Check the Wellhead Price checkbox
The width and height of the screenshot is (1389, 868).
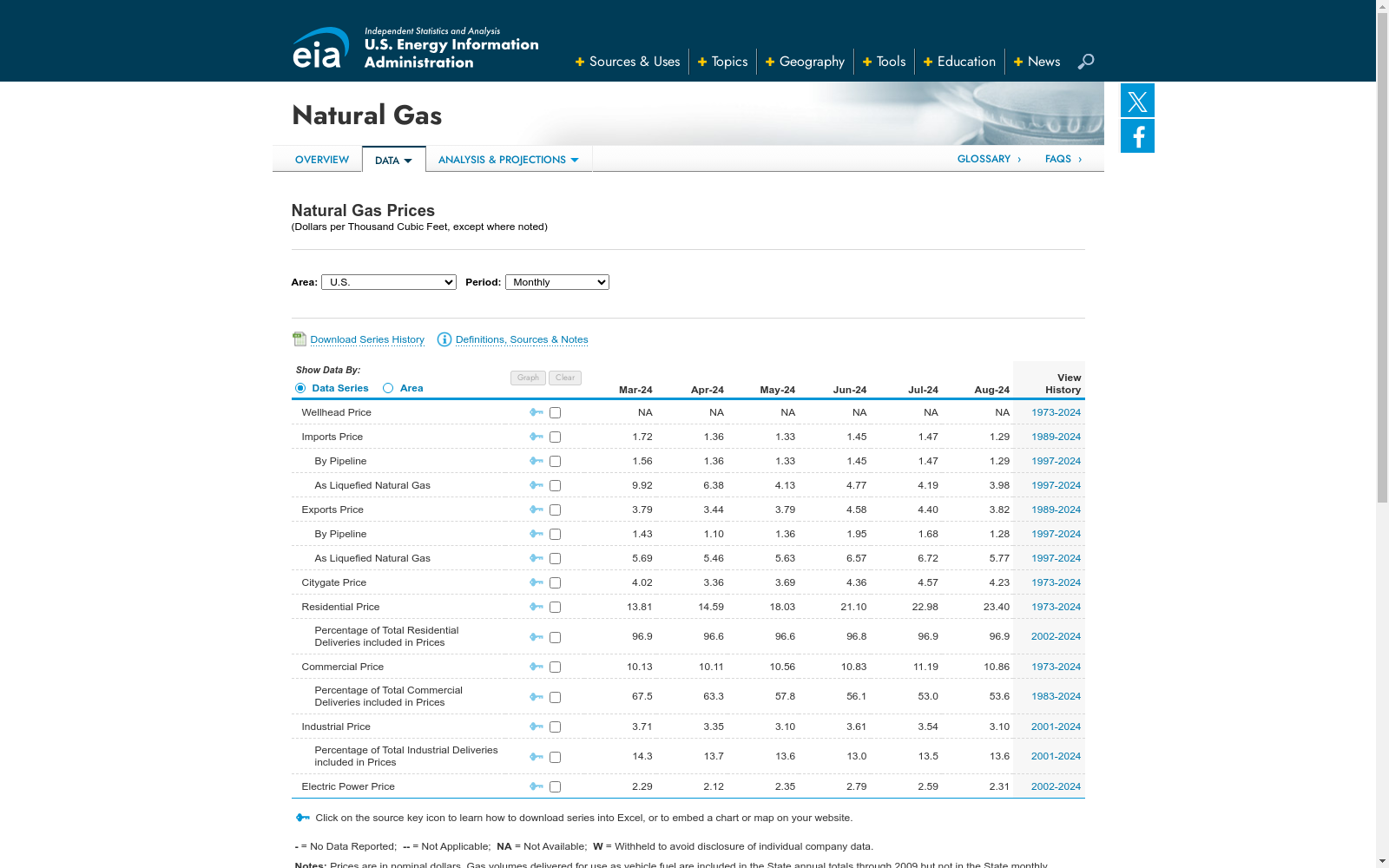click(x=555, y=413)
